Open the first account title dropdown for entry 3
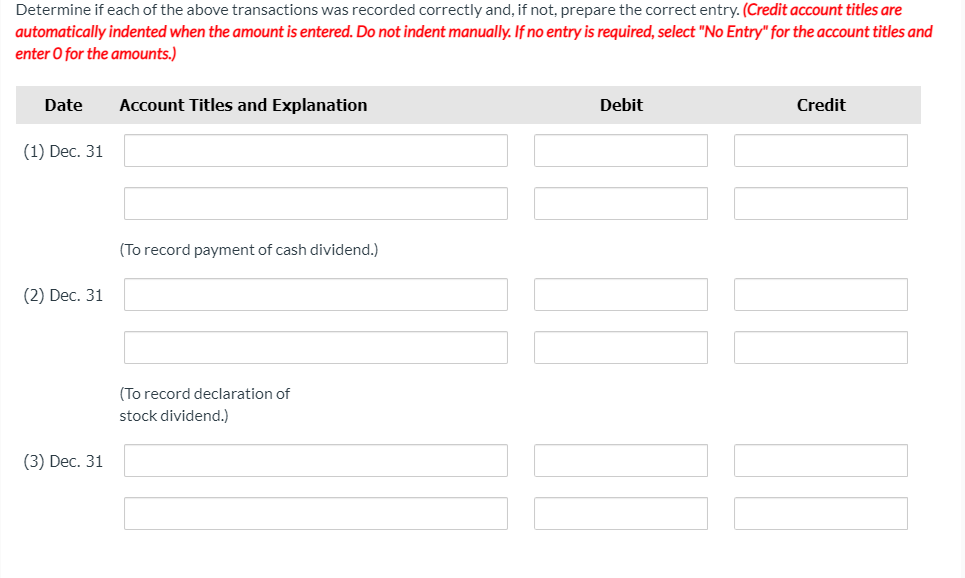965x578 pixels. (x=315, y=460)
